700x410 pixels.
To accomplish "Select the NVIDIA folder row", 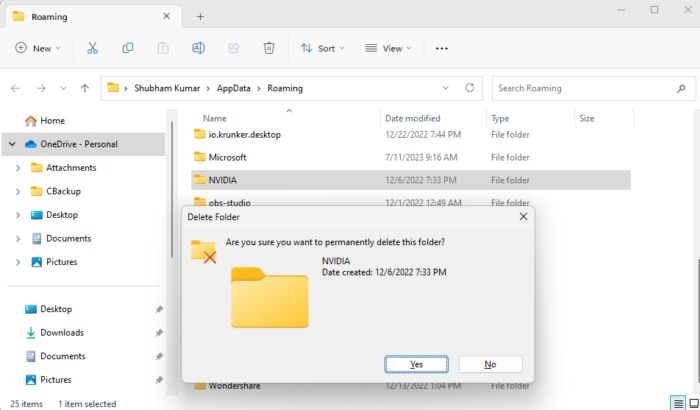I will (411, 180).
